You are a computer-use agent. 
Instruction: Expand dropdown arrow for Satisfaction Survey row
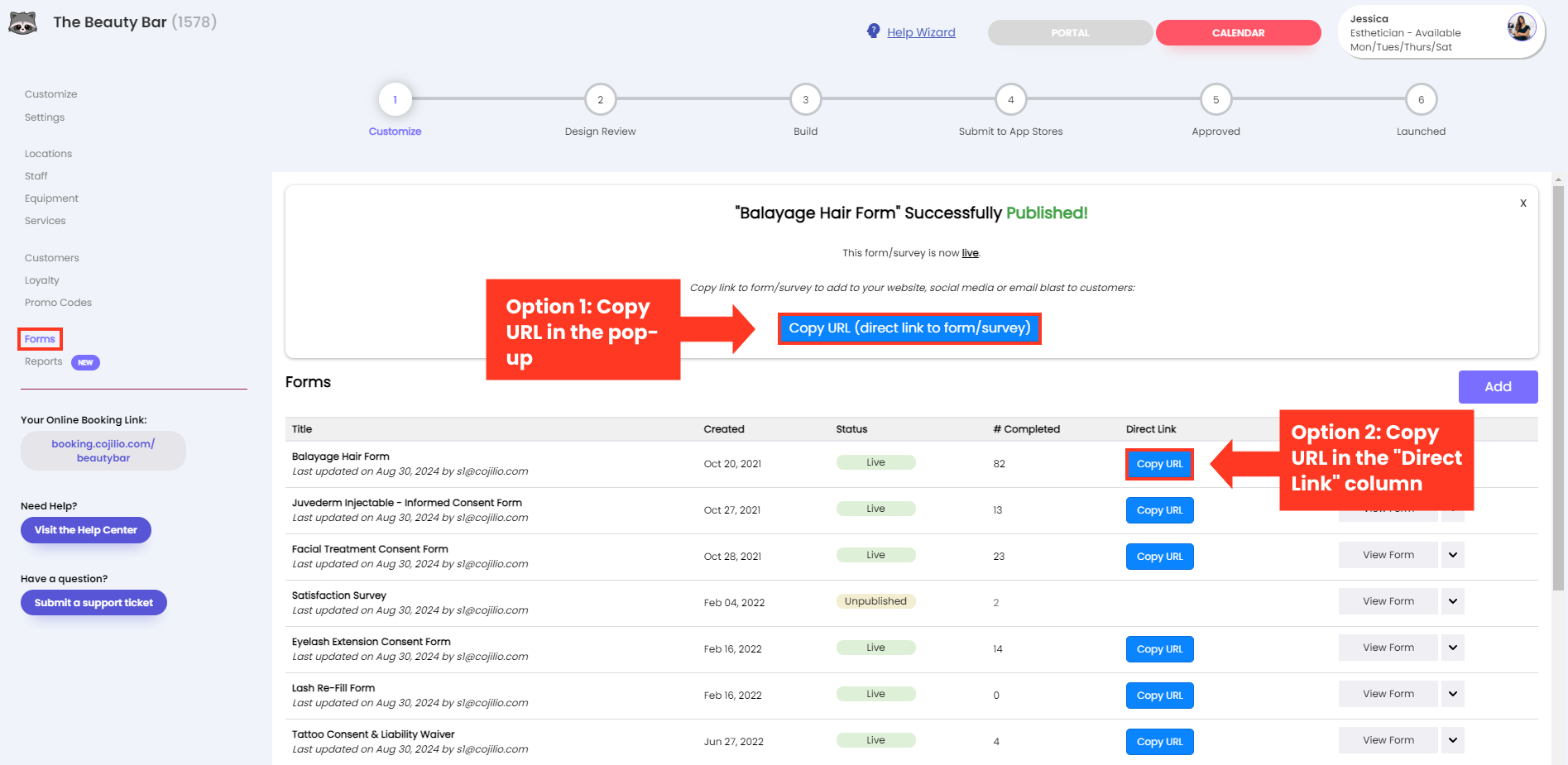[x=1453, y=601]
